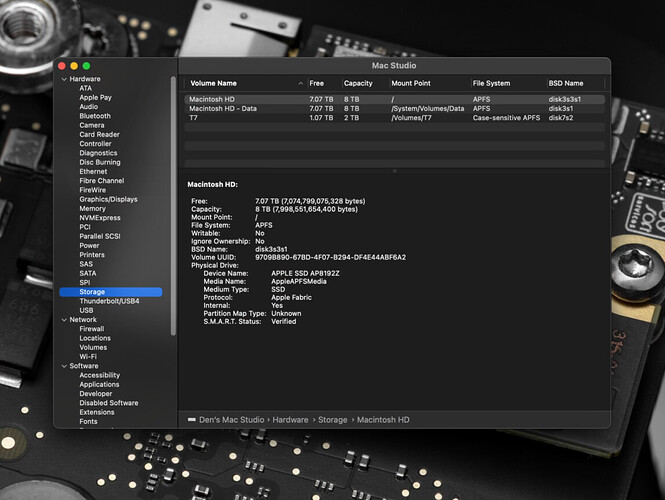
Task: Select SAS in the sidebar
Action: pos(86,264)
